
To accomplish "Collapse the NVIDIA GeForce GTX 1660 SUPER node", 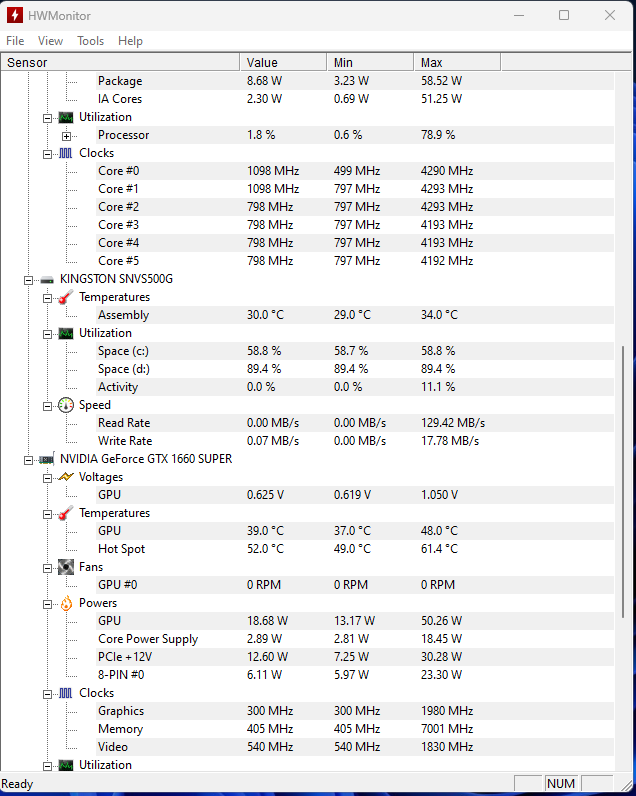I will point(28,460).
